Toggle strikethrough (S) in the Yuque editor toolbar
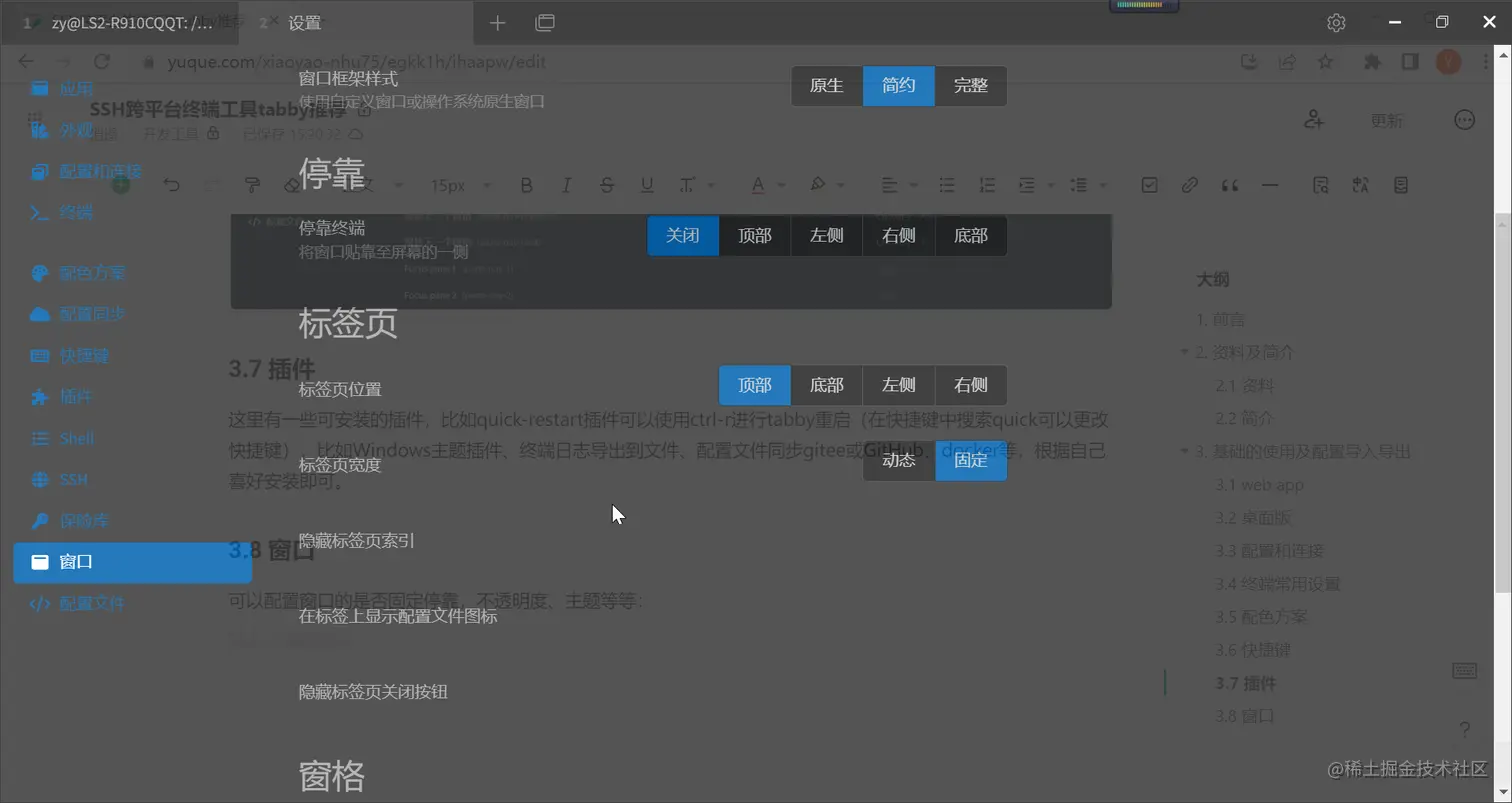This screenshot has width=1512, height=803. (x=606, y=185)
